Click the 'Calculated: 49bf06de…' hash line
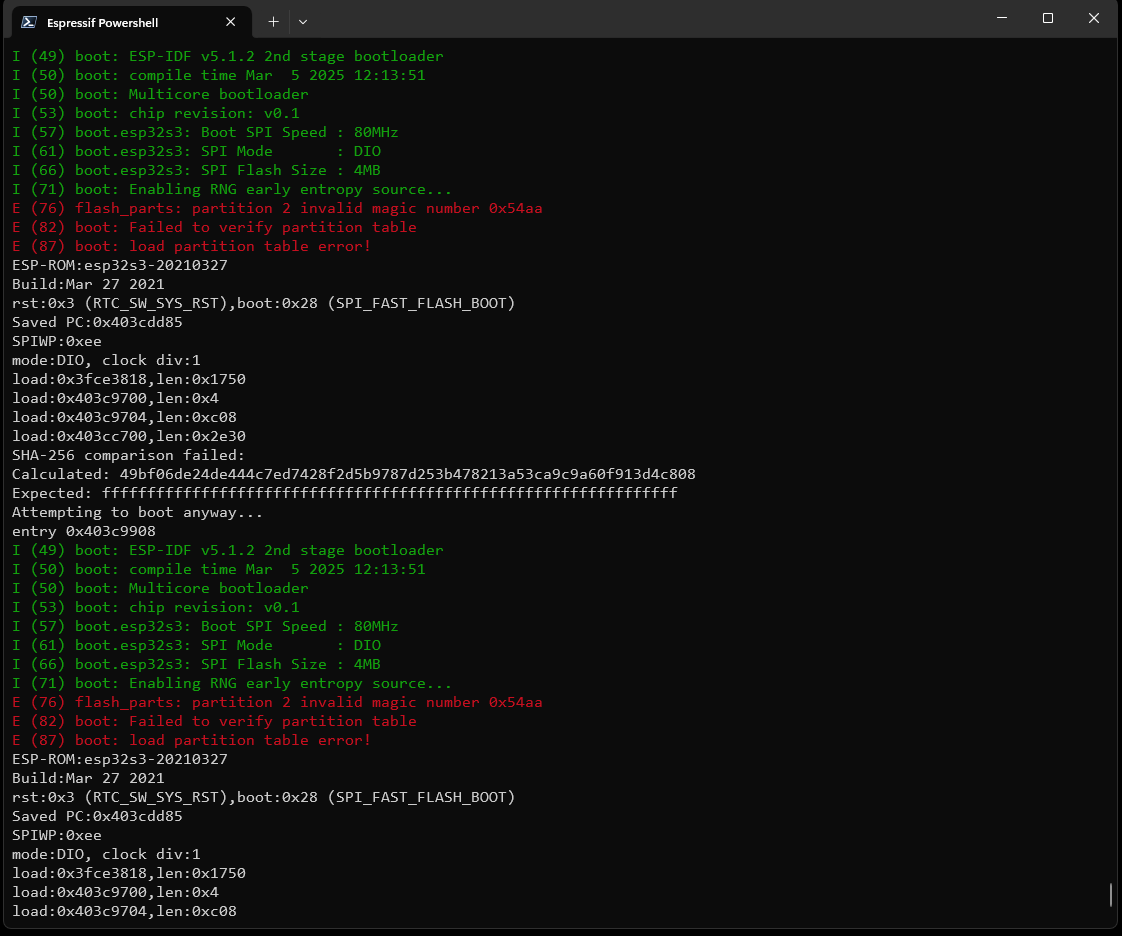1122x936 pixels. coord(353,474)
